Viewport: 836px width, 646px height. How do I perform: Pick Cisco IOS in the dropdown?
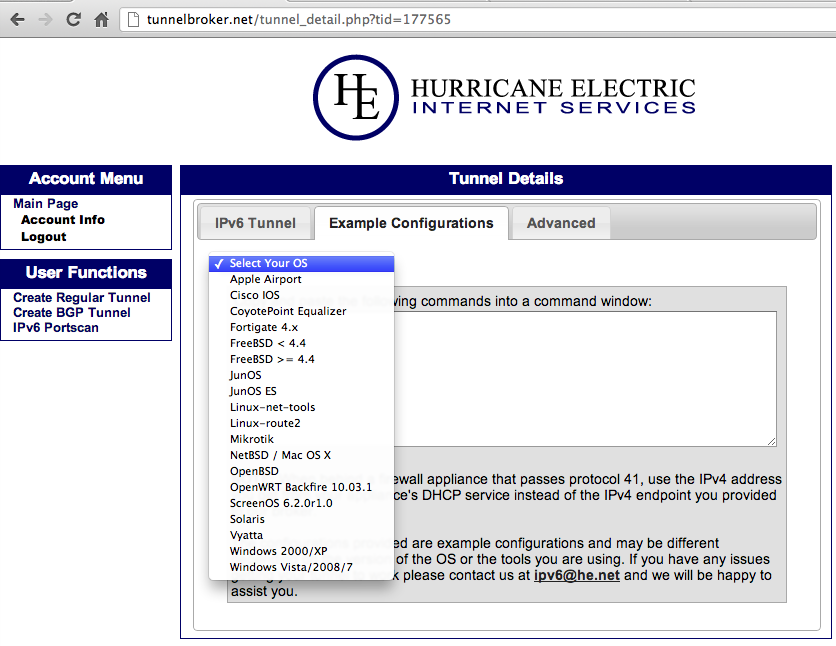[301, 295]
